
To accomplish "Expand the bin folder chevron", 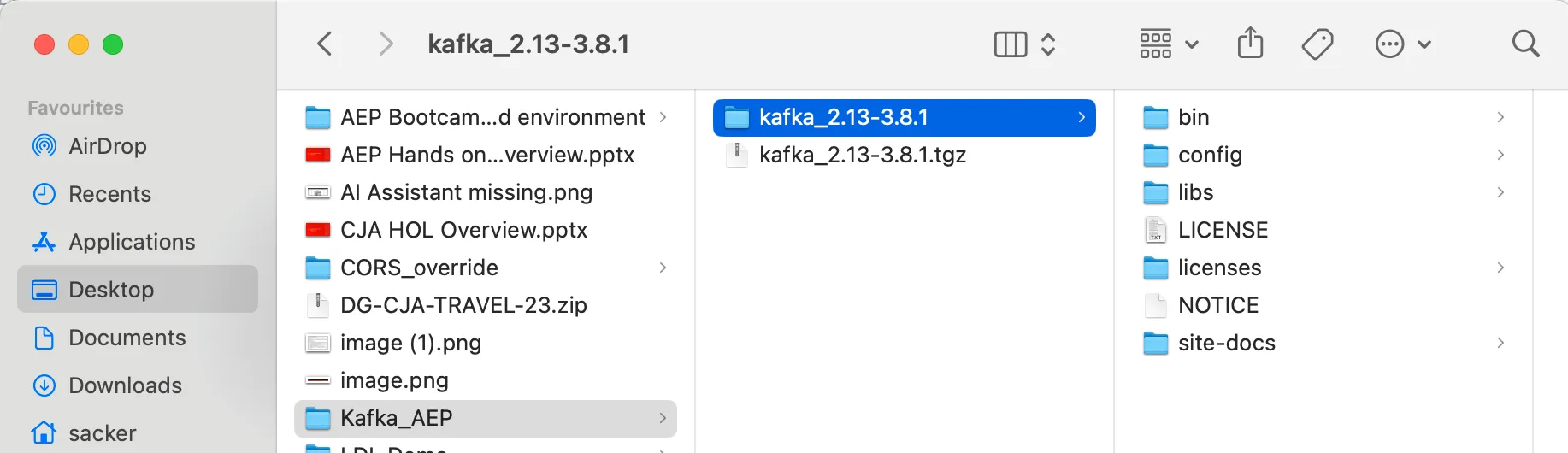I will [1500, 117].
